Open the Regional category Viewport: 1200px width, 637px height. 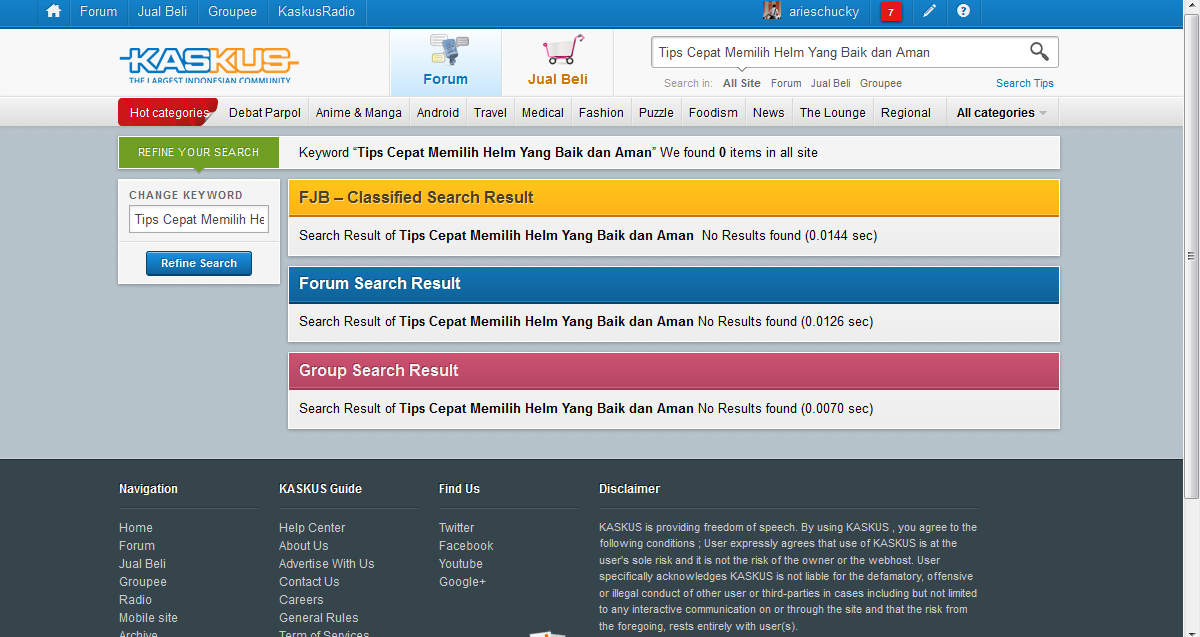tap(906, 113)
